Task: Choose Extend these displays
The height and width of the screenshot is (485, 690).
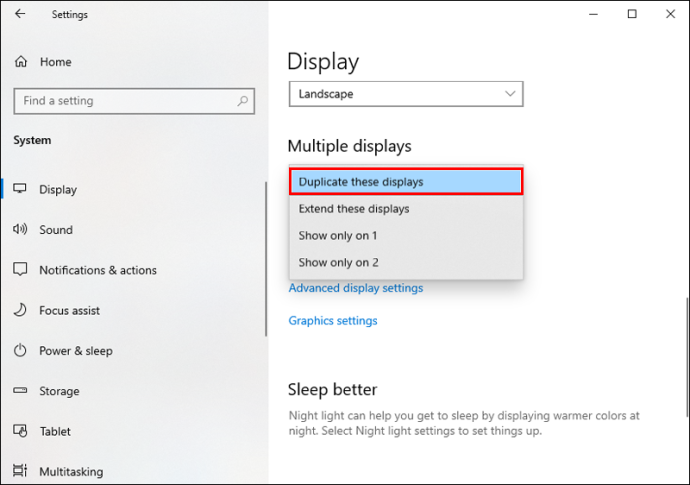Action: (x=406, y=209)
